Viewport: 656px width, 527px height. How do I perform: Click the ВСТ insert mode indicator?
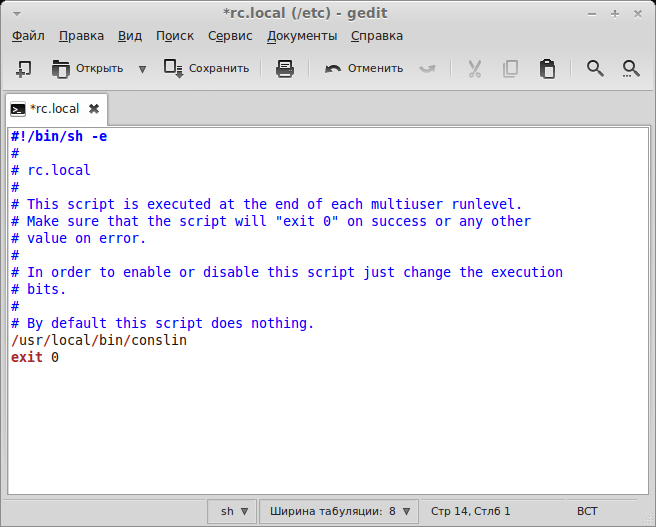587,511
